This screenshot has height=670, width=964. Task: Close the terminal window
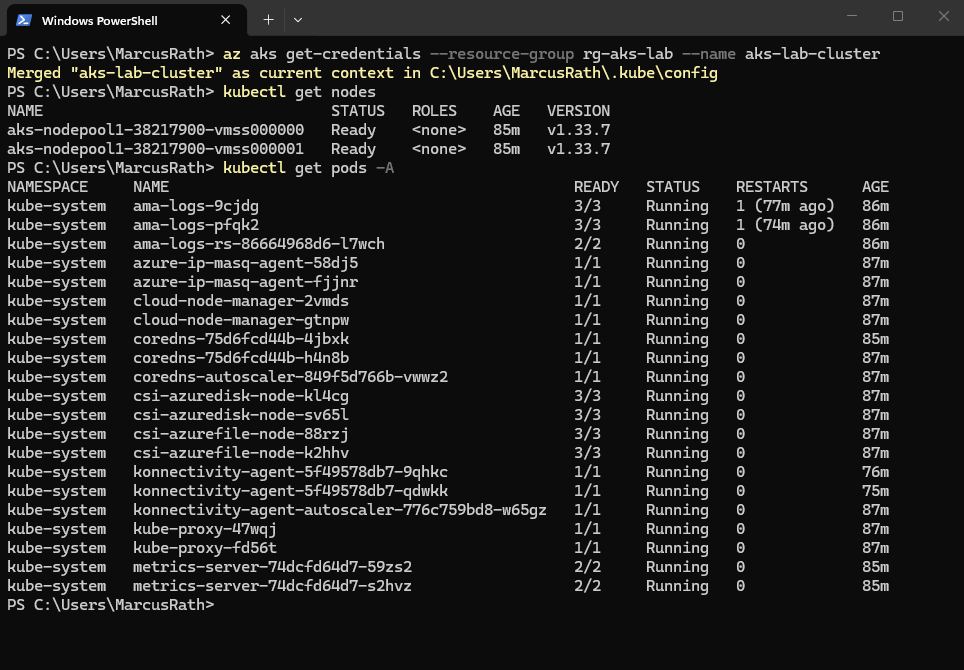(942, 16)
